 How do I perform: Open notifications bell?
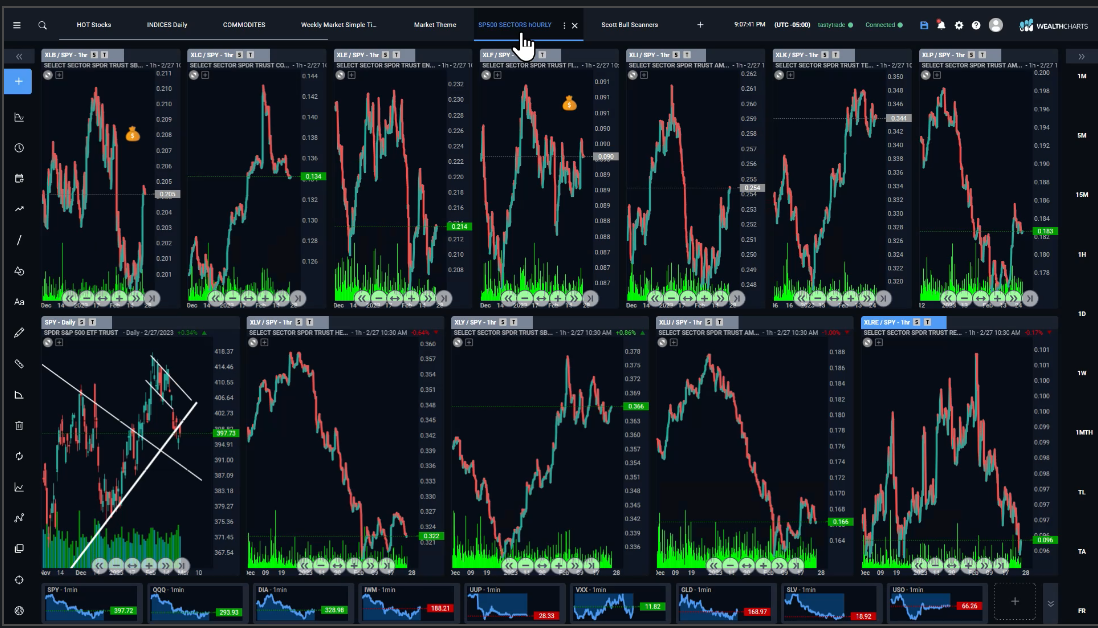(x=941, y=25)
